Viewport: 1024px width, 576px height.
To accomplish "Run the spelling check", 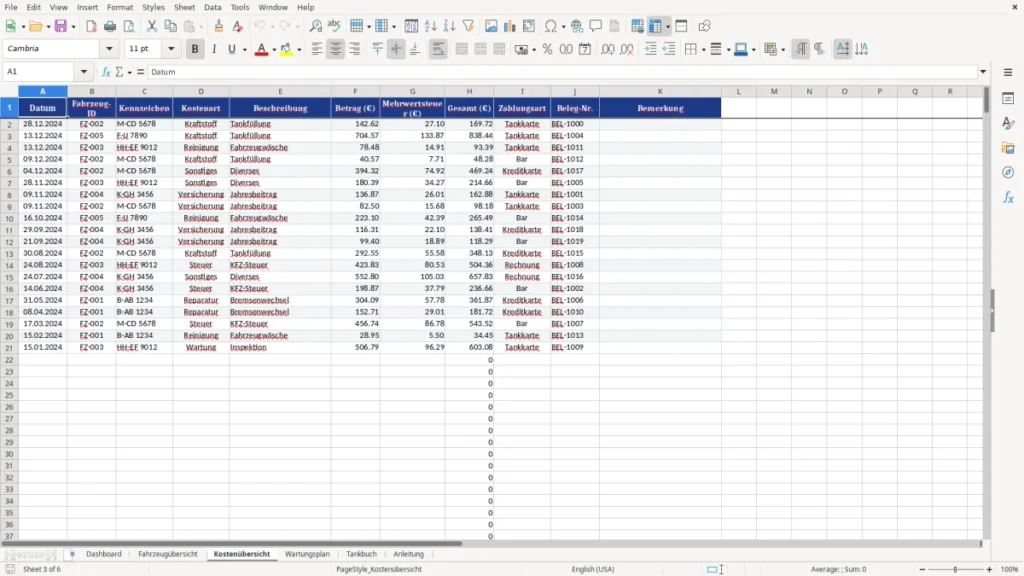I will pyautogui.click(x=334, y=26).
